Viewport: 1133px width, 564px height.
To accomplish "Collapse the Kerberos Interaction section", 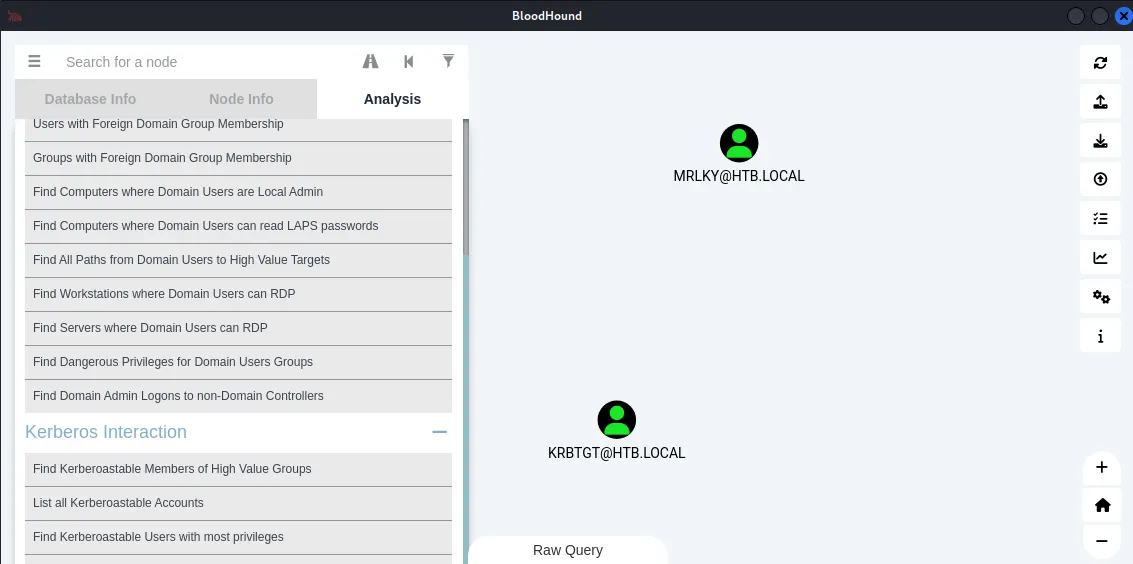I will [438, 432].
